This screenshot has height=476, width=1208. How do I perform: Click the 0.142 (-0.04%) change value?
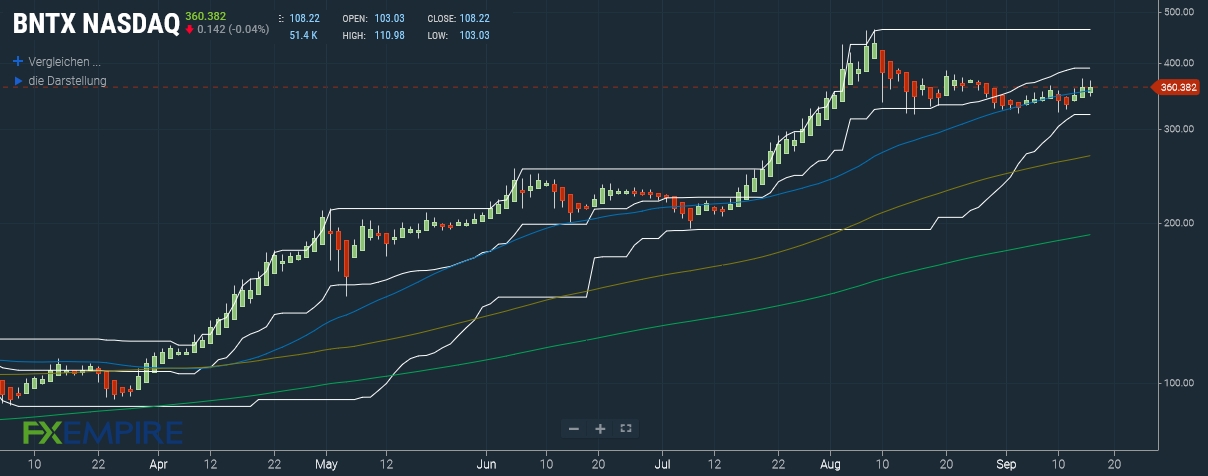click(233, 29)
